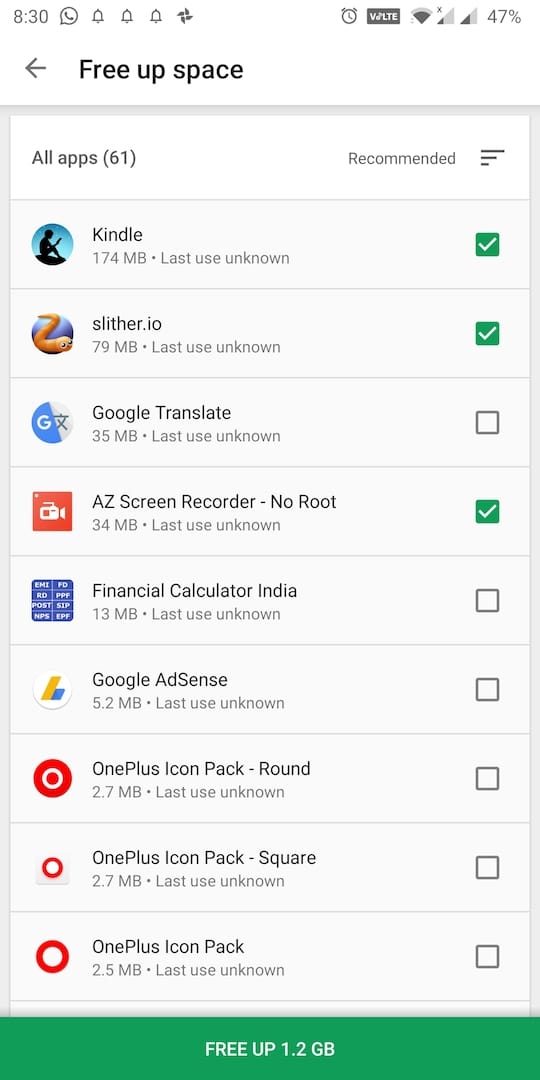This screenshot has height=1080, width=540.
Task: Uncheck AZ Screen Recorder checkbox
Action: click(487, 511)
